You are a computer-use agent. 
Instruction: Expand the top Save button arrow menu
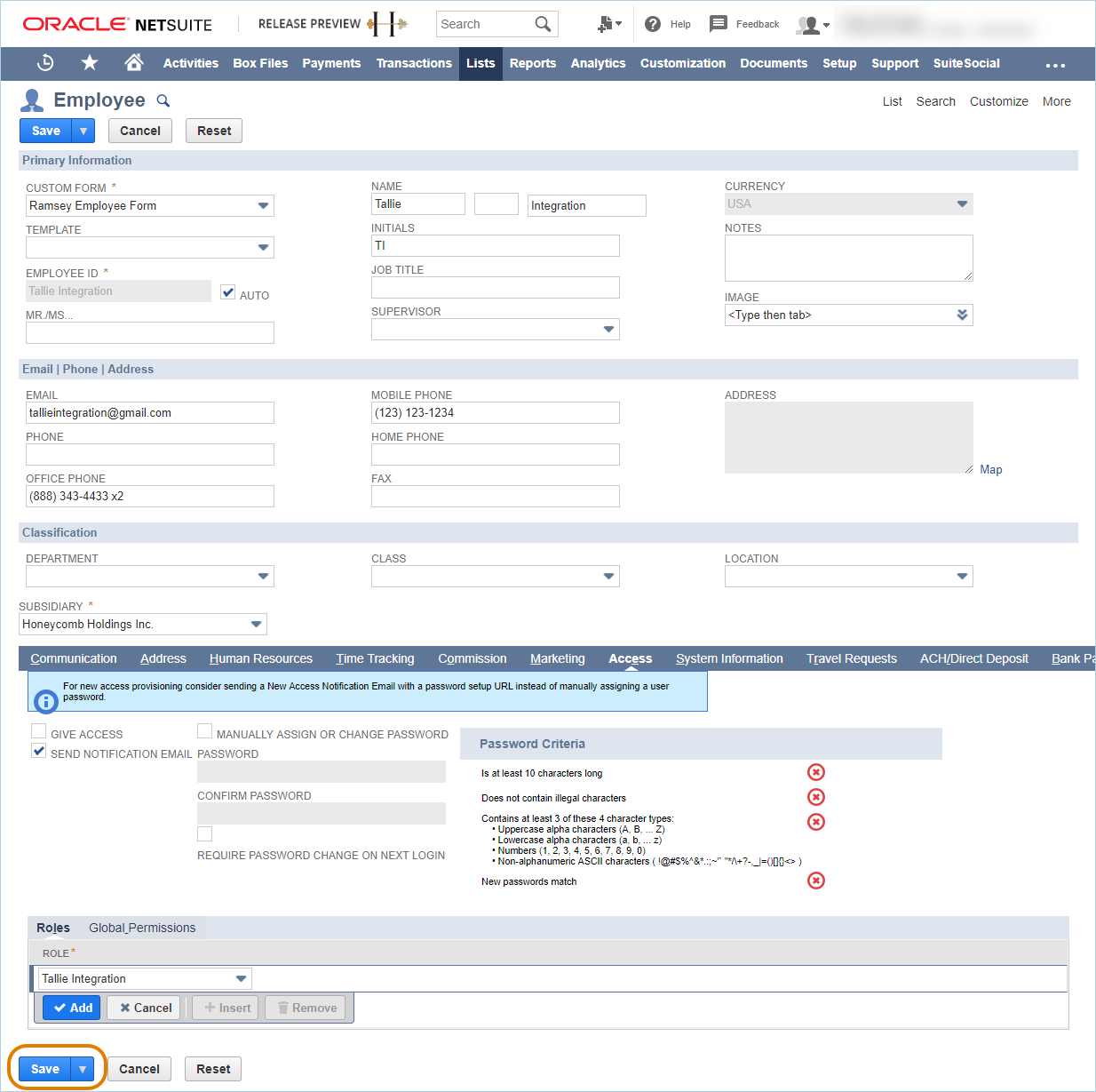click(83, 131)
